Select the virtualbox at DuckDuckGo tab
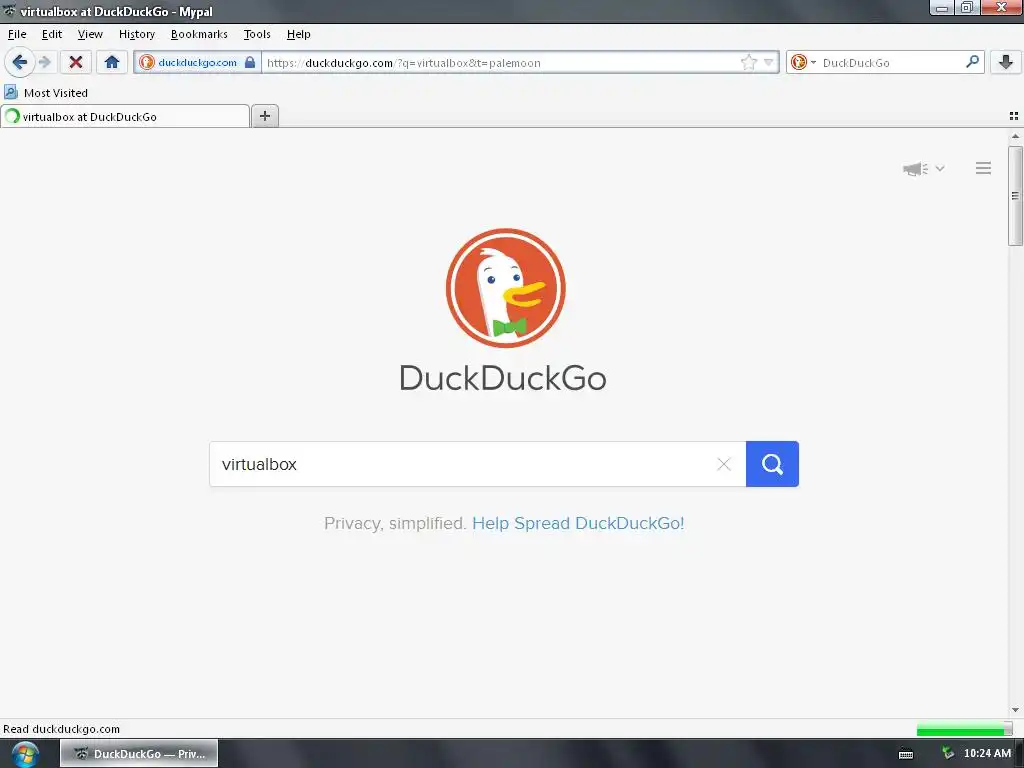This screenshot has width=1024, height=768. click(125, 117)
